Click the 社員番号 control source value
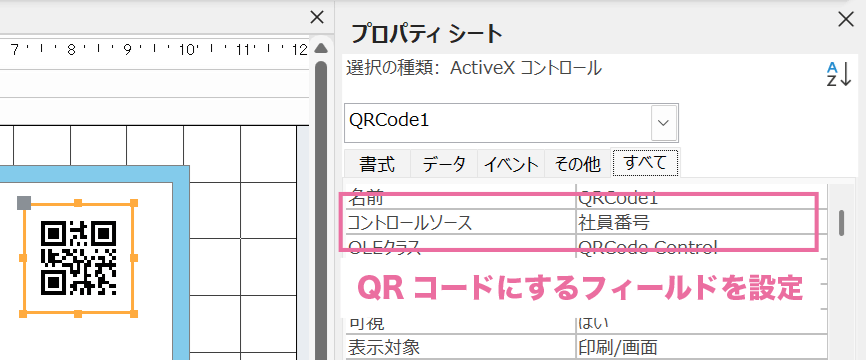Viewport: 866px width, 360px height. point(614,223)
